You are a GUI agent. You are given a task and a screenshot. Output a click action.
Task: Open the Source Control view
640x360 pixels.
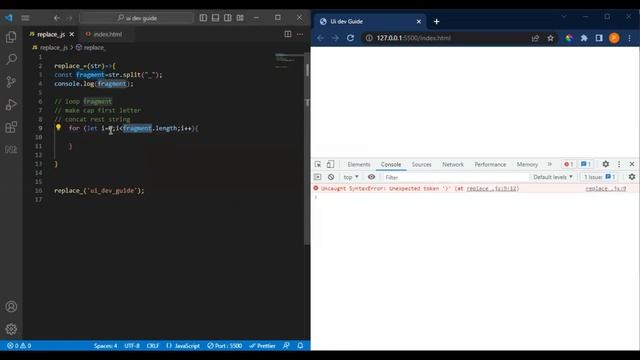pyautogui.click(x=11, y=82)
